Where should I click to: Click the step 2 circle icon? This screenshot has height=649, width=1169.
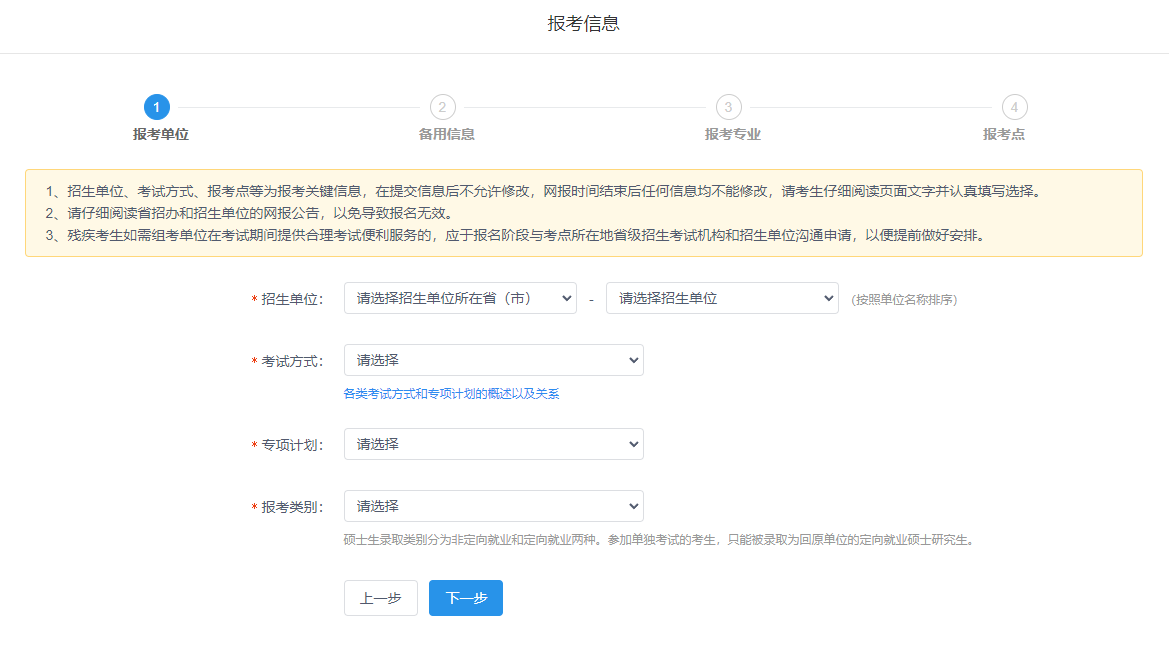pos(442,107)
